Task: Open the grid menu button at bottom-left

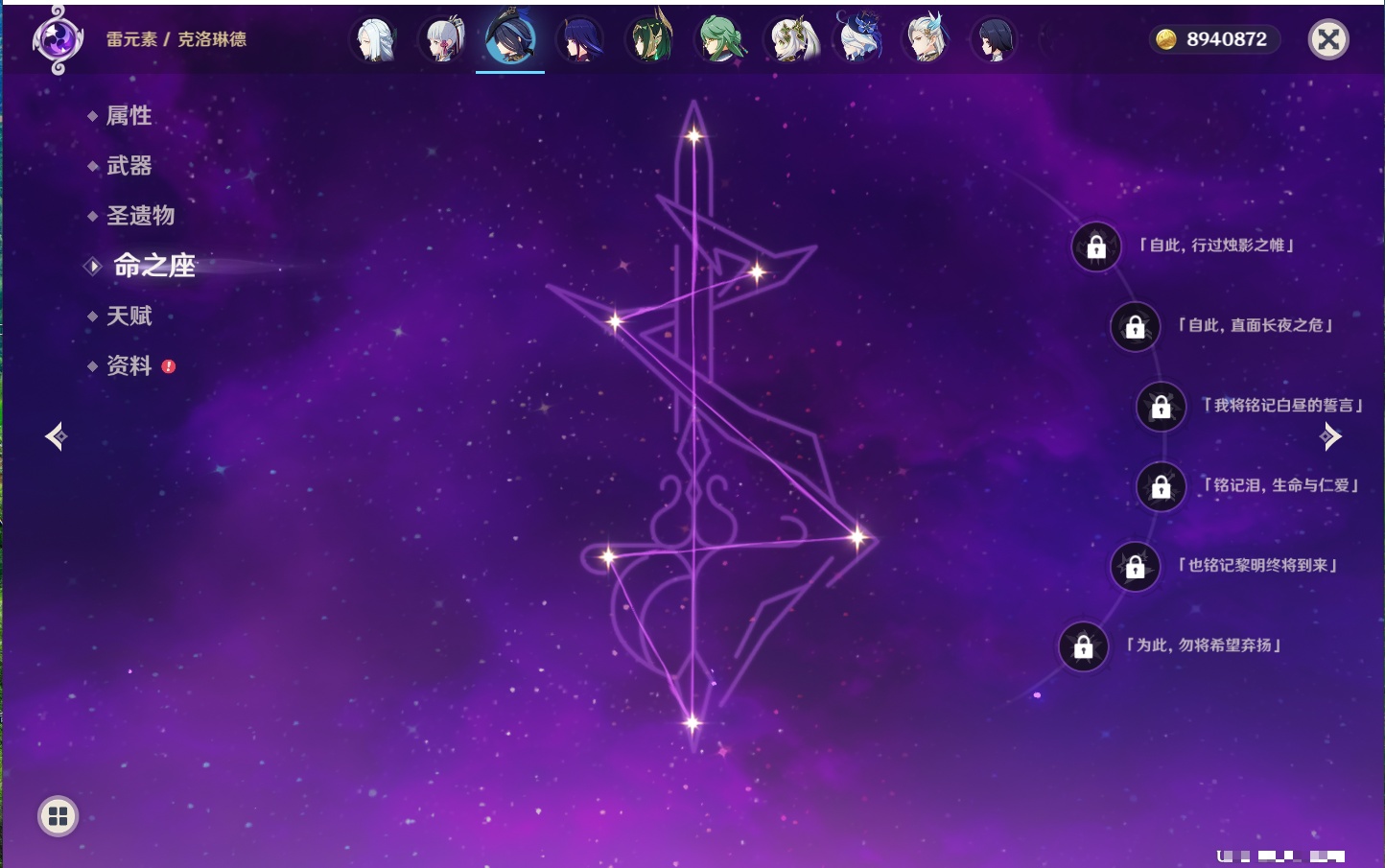Action: pyautogui.click(x=58, y=816)
